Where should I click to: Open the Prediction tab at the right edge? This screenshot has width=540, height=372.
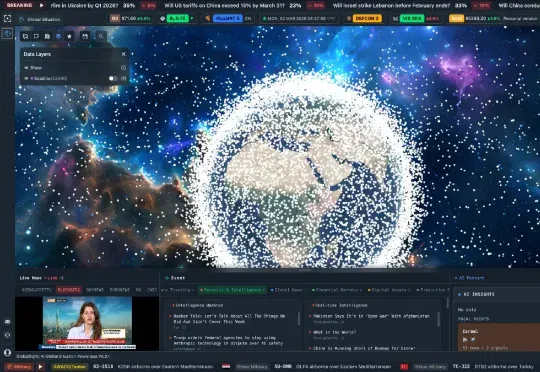click(433, 290)
